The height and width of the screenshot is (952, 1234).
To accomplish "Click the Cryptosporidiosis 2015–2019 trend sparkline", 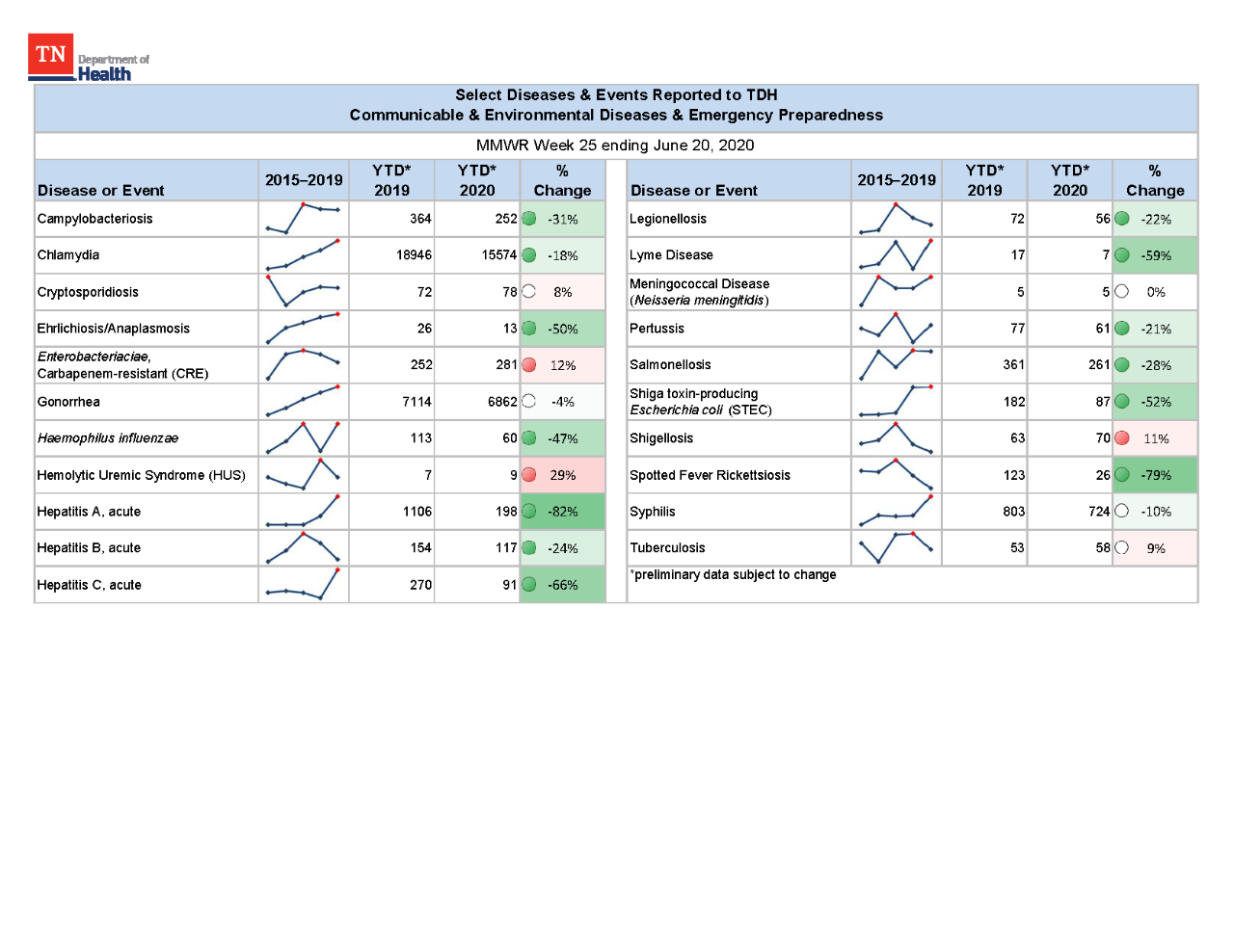I will click(303, 292).
